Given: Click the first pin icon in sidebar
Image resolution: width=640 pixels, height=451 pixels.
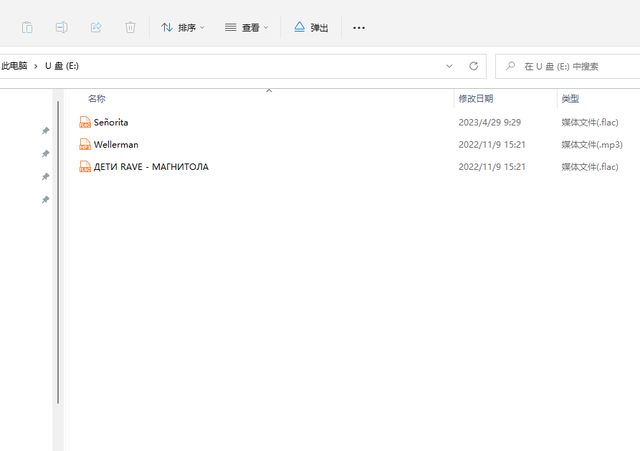Looking at the screenshot, I should [46, 131].
